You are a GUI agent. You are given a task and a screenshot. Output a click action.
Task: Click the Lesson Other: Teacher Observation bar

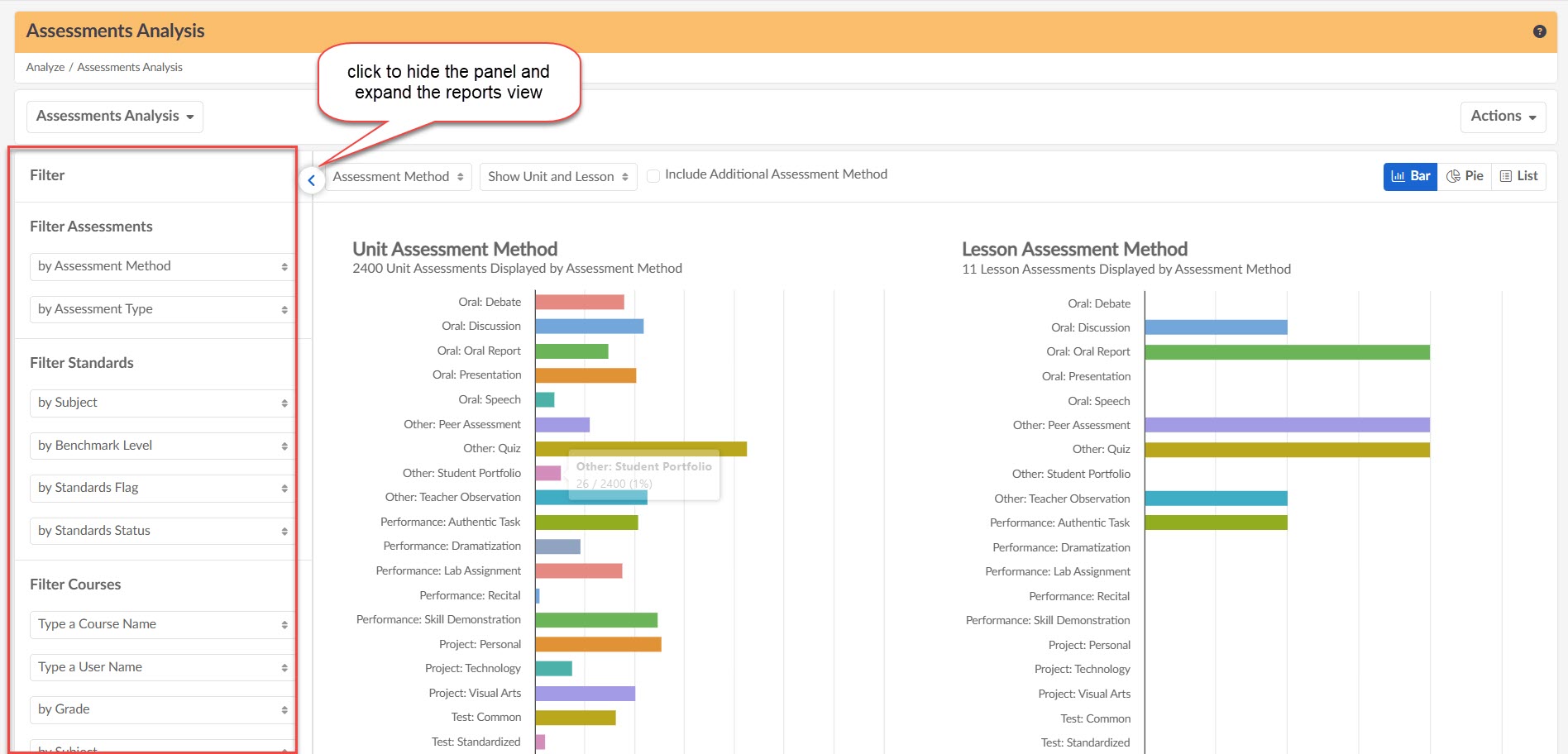(x=1217, y=499)
